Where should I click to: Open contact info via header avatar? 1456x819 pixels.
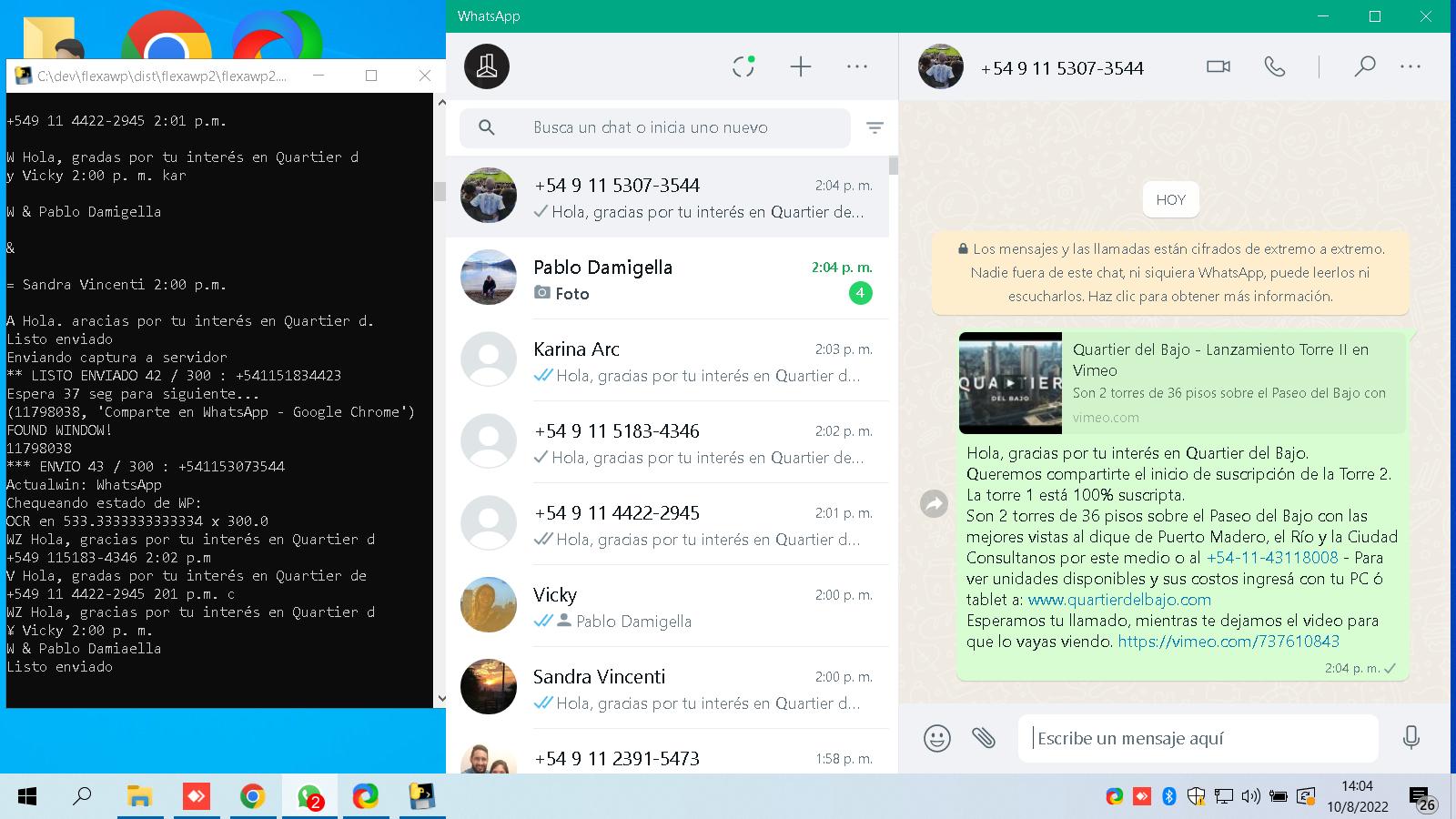941,66
